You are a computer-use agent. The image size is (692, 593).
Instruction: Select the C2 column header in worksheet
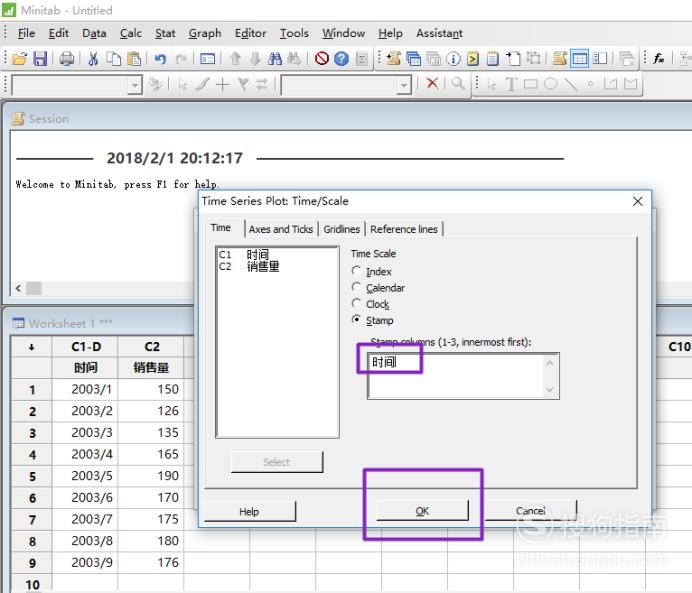click(151, 347)
